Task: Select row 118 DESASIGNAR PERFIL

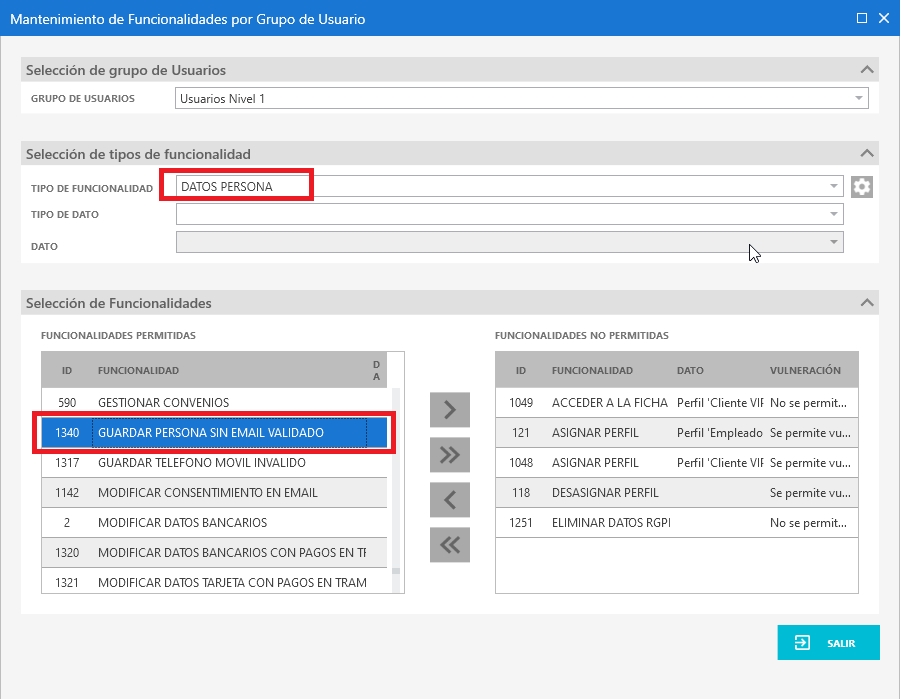Action: click(x=676, y=493)
